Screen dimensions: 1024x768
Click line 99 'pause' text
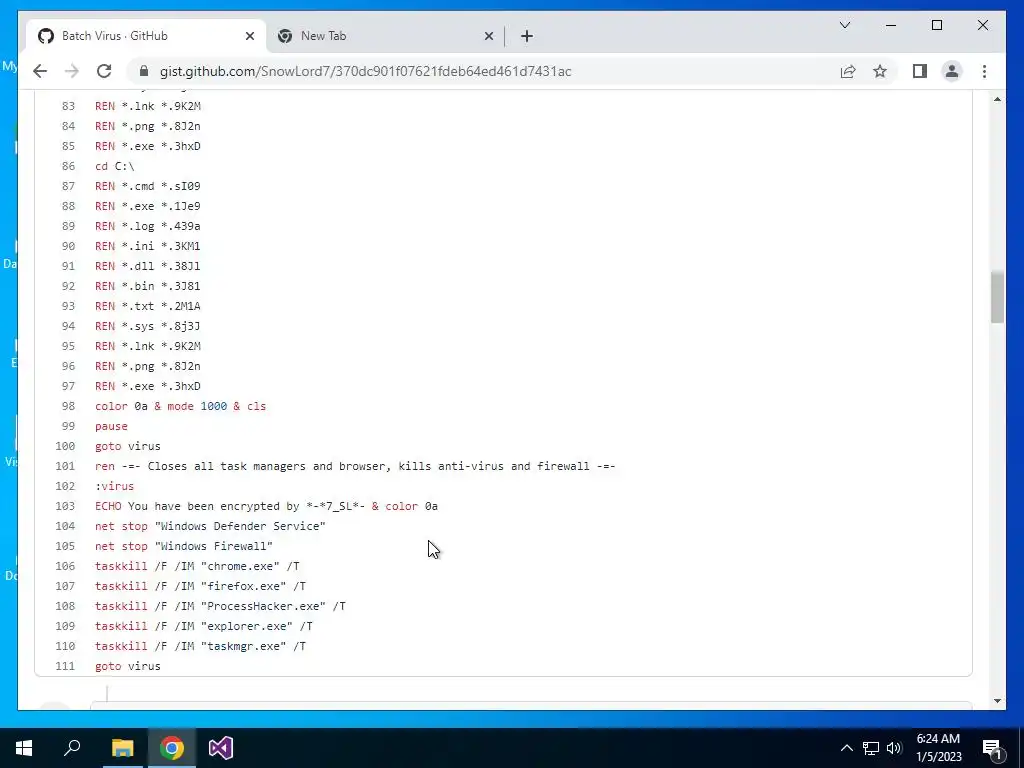pos(111,426)
